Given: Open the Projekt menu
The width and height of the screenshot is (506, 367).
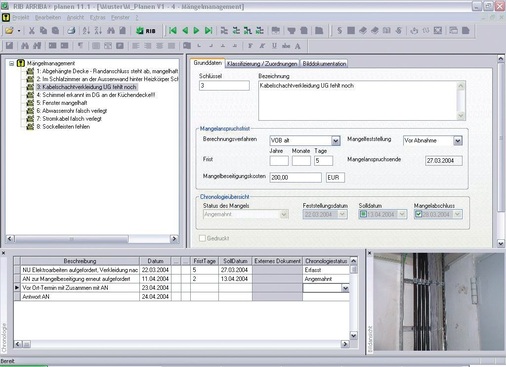Looking at the screenshot, I should 21,17.
